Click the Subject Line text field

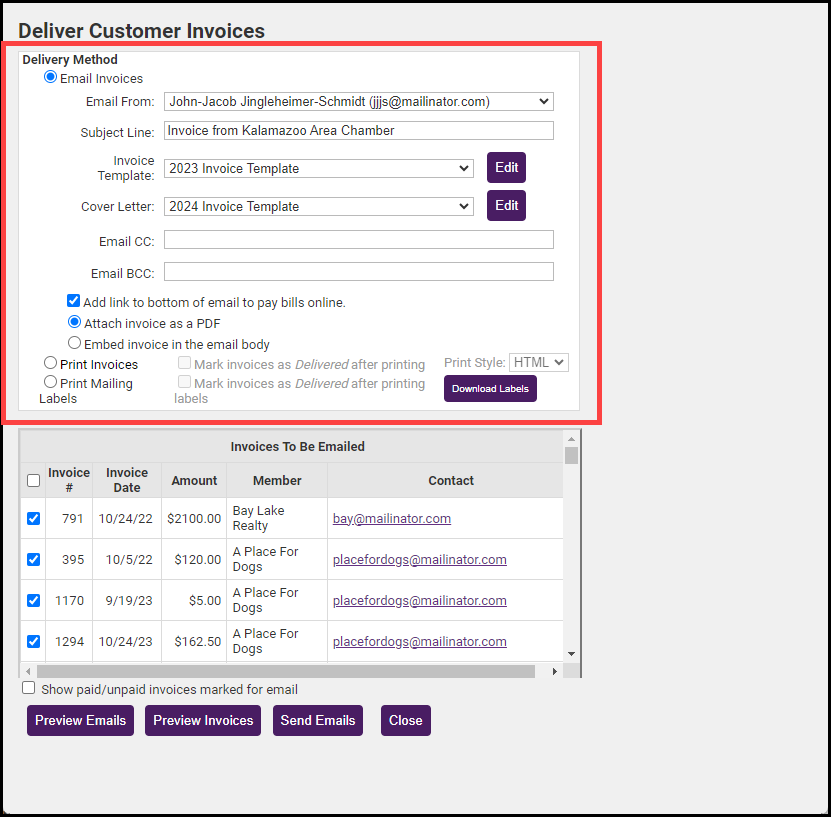point(358,131)
